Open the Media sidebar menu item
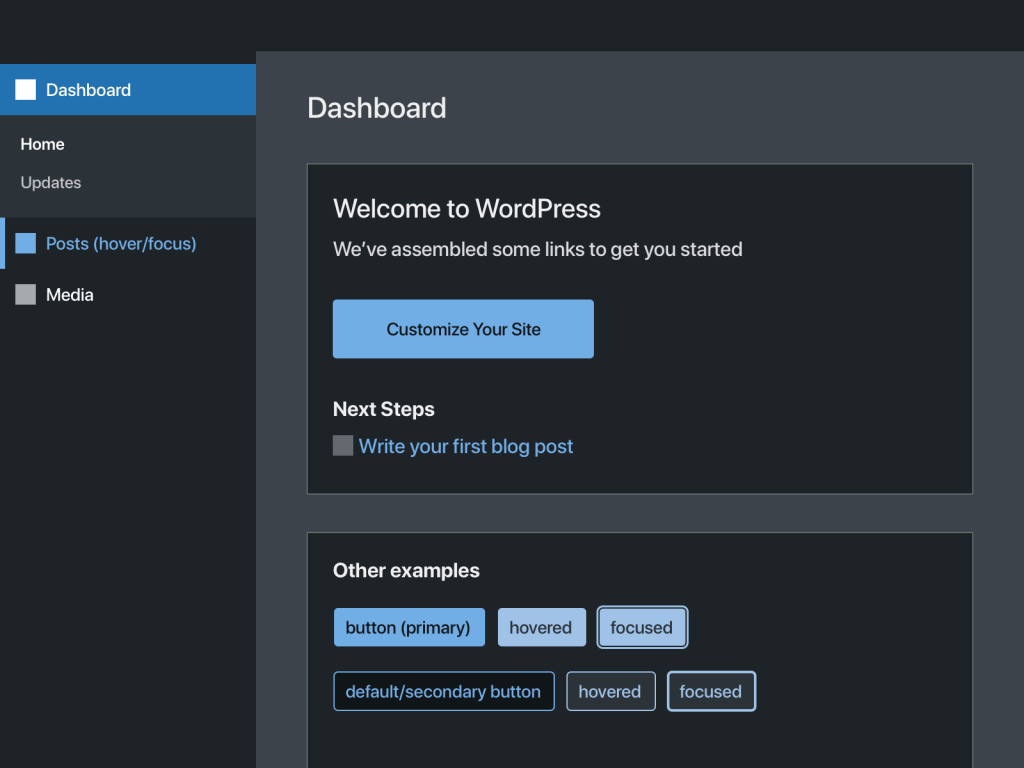1024x768 pixels. pyautogui.click(x=128, y=295)
